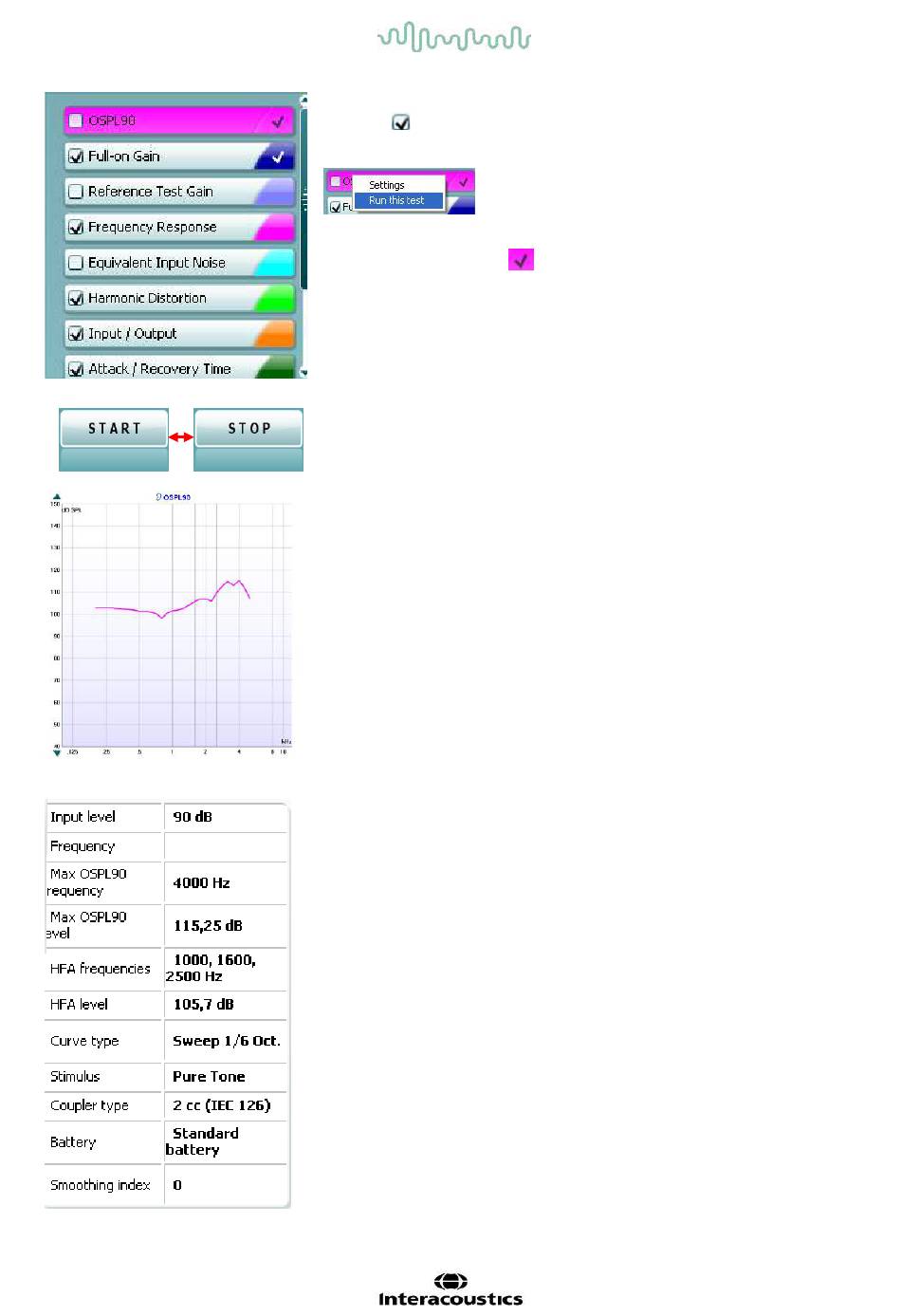Image resolution: width=901 pixels, height=1316 pixels.
Task: Click the standalone magenta checkmark icon
Action: (521, 259)
